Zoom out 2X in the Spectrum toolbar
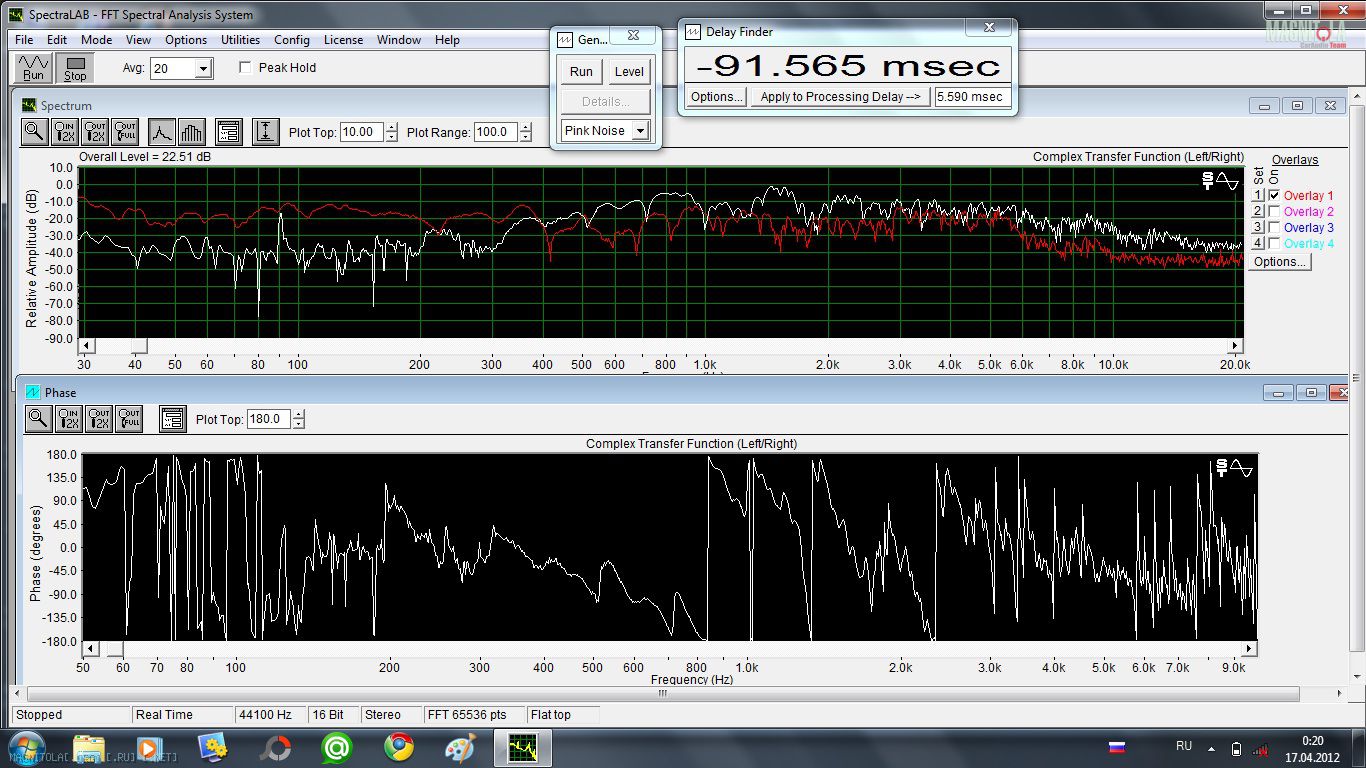The image size is (1366, 768). point(95,132)
